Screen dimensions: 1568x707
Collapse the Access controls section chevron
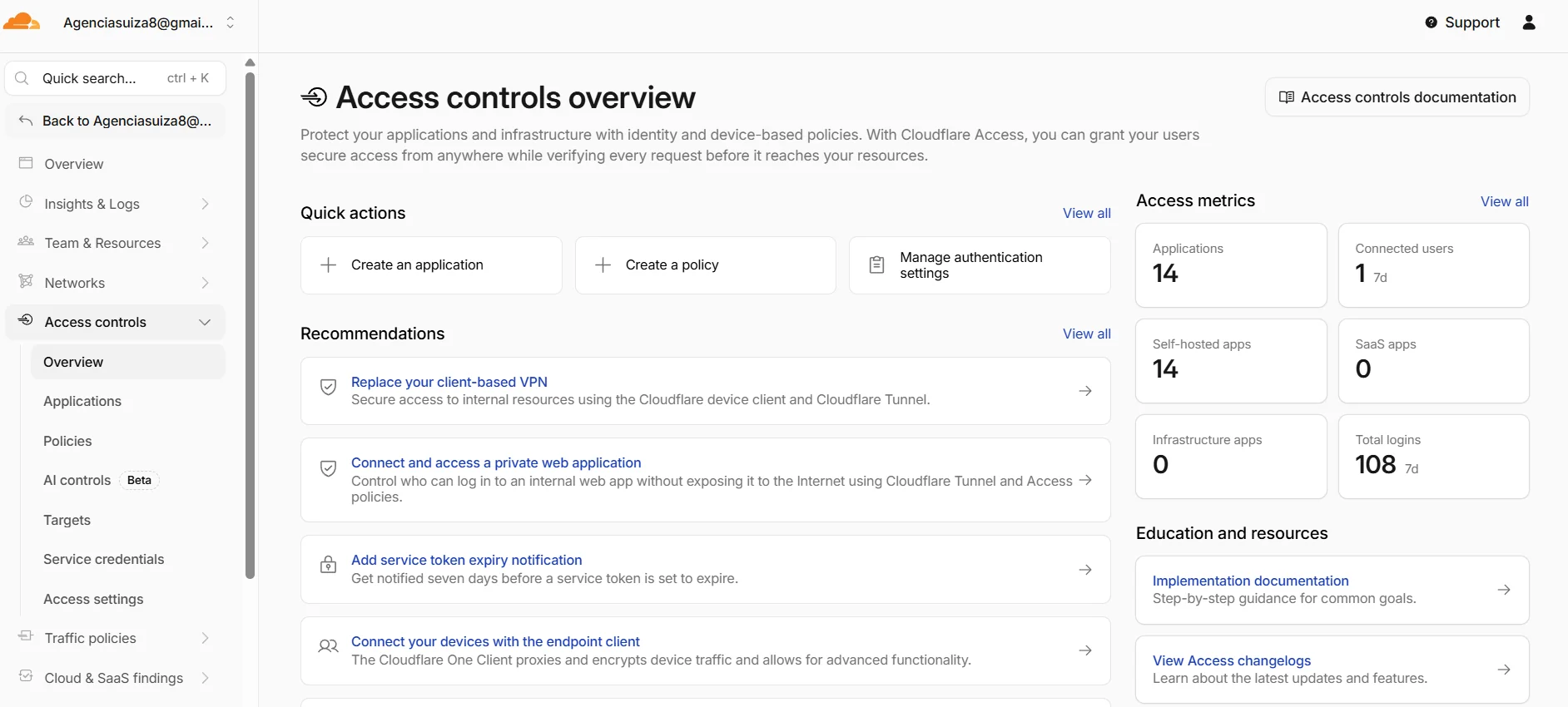pyautogui.click(x=205, y=322)
